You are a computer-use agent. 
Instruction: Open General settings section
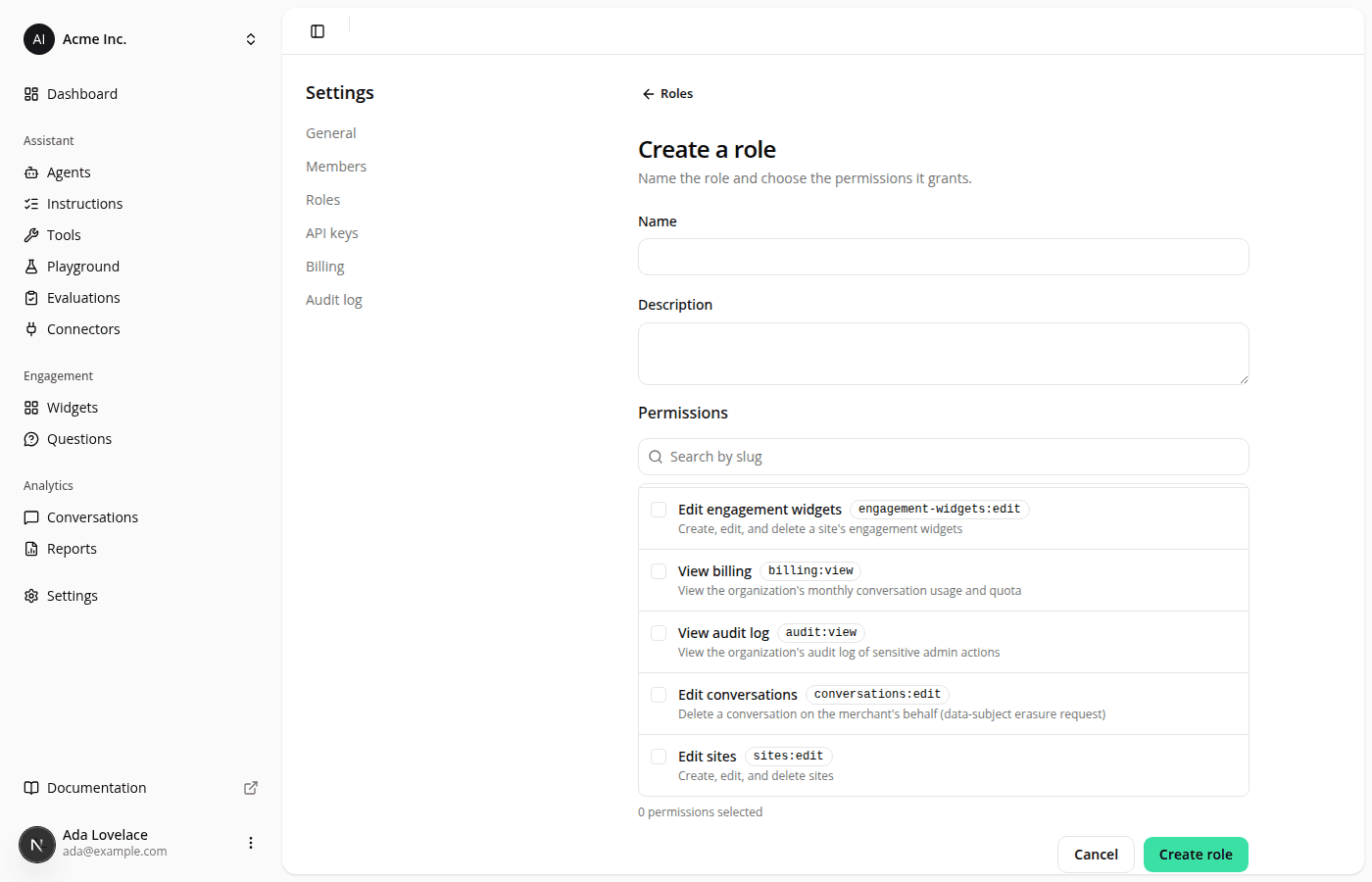click(x=331, y=133)
